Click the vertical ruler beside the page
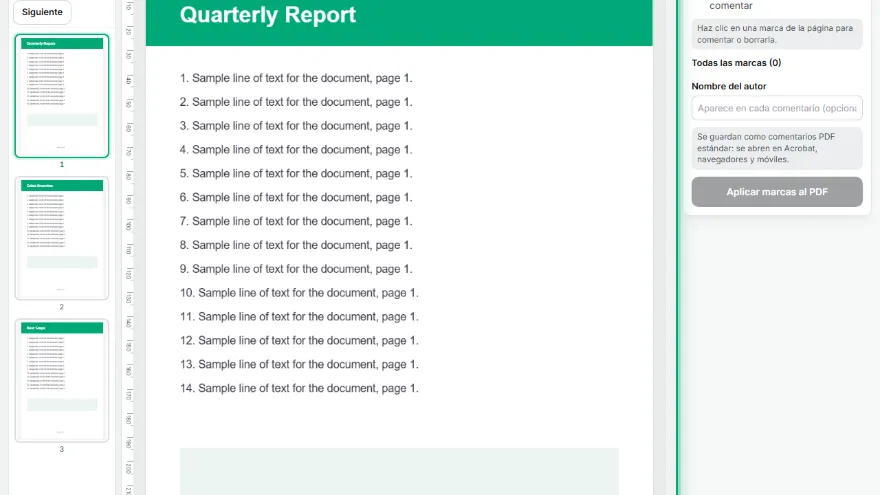The image size is (880, 495). click(x=129, y=248)
